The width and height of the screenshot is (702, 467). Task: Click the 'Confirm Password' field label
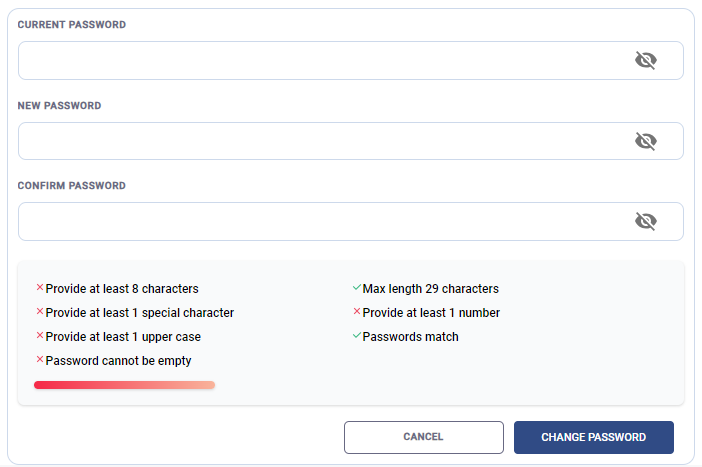(x=72, y=186)
